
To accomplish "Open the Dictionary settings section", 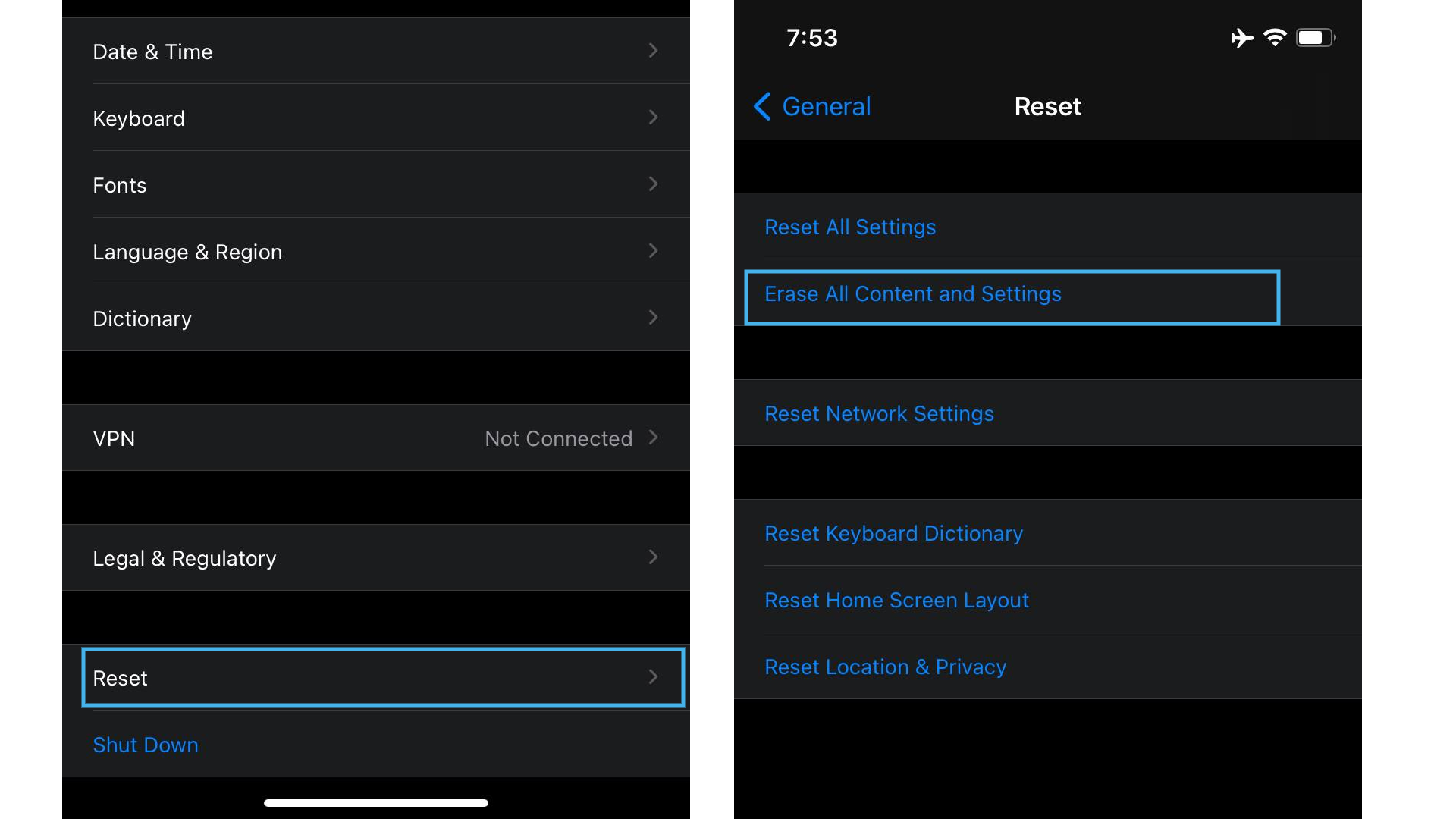I will [375, 318].
